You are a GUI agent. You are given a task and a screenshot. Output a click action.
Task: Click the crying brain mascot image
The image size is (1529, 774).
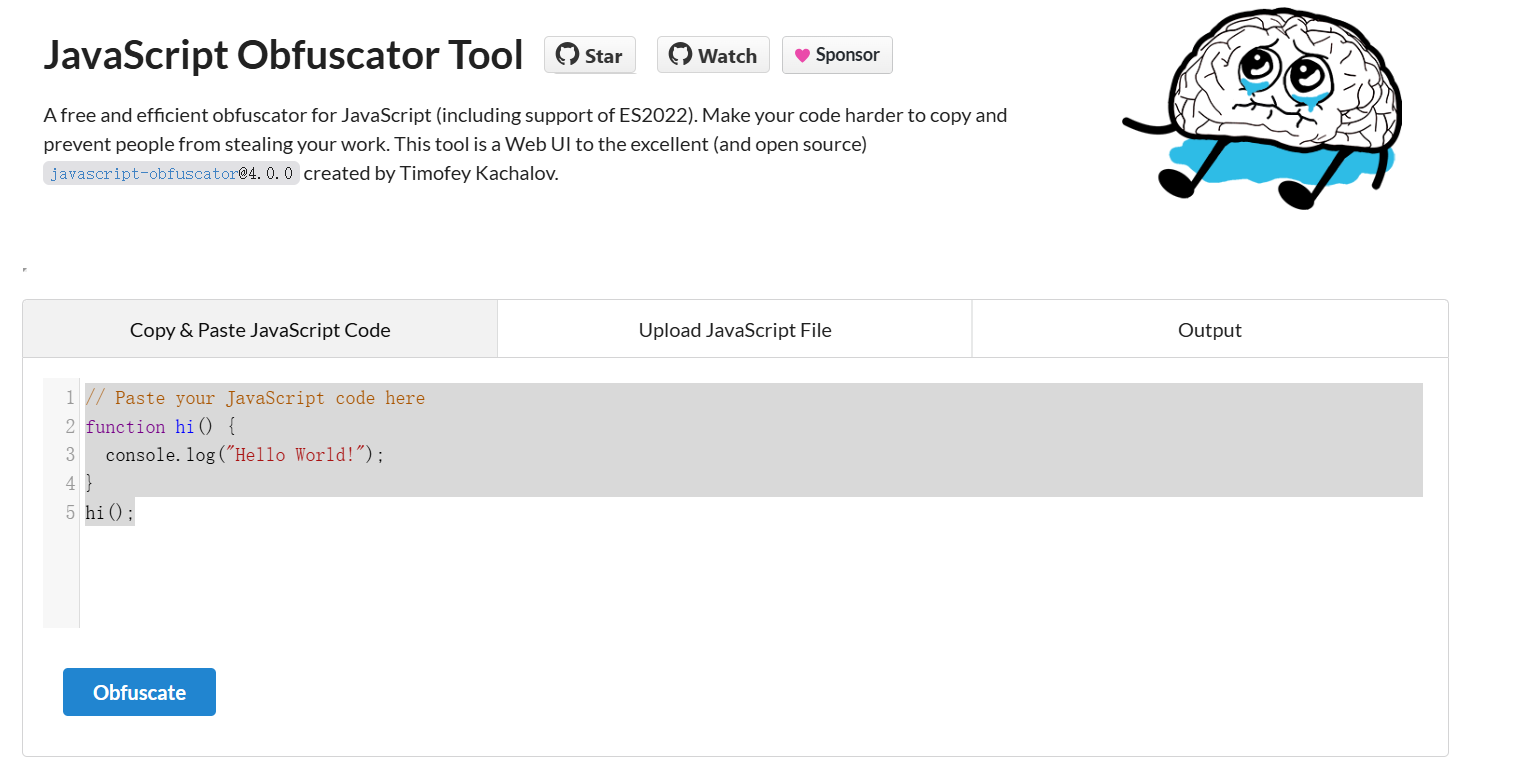(x=1262, y=111)
